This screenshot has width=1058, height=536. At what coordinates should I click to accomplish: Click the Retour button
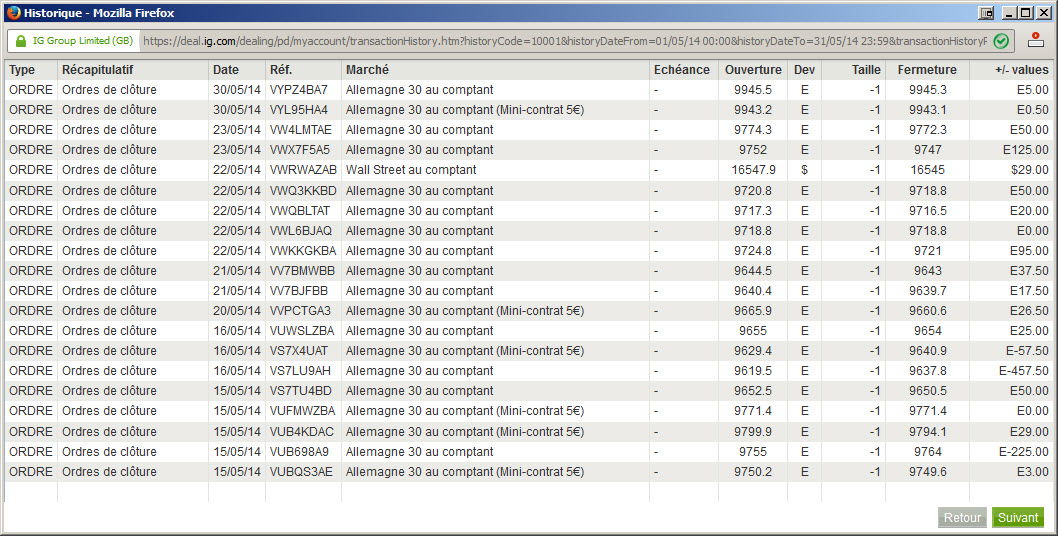click(x=962, y=518)
